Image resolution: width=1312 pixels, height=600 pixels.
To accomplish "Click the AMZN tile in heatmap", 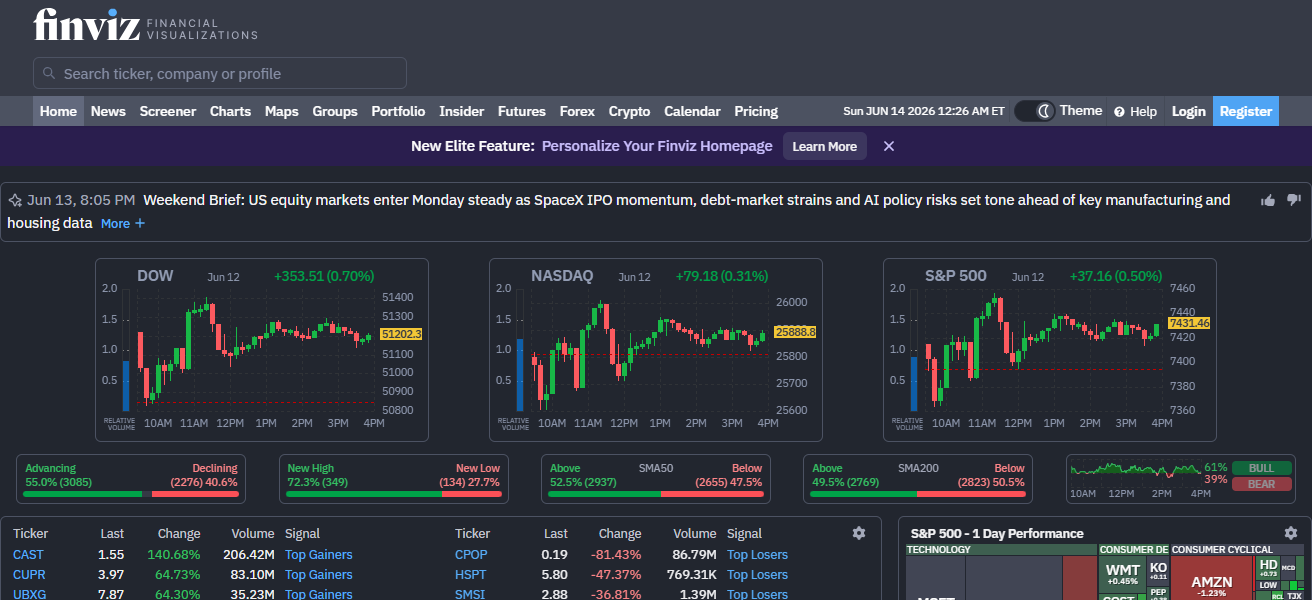I will coord(1212,580).
